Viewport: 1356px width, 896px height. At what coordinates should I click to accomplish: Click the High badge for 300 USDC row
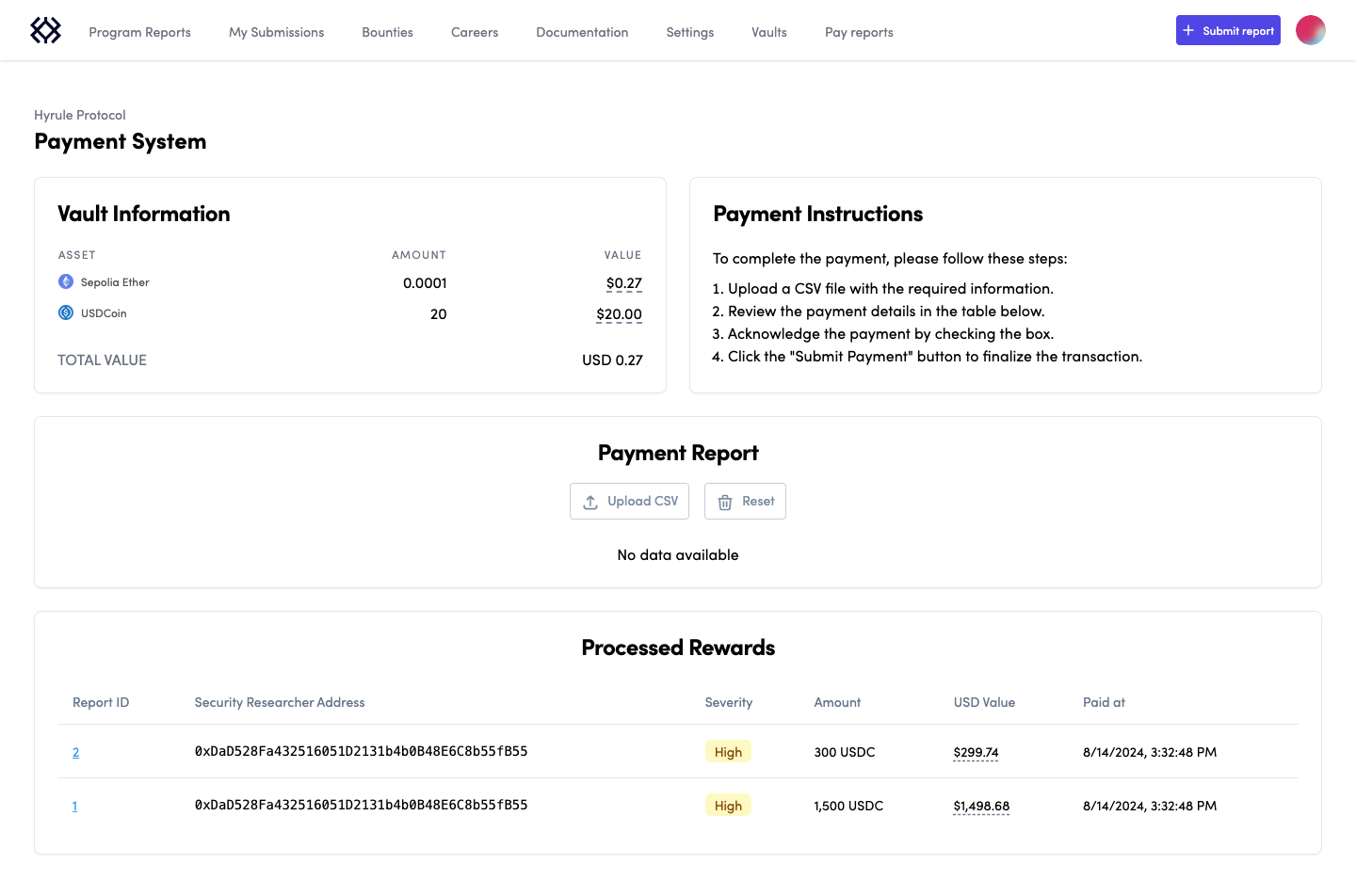pyautogui.click(x=728, y=751)
